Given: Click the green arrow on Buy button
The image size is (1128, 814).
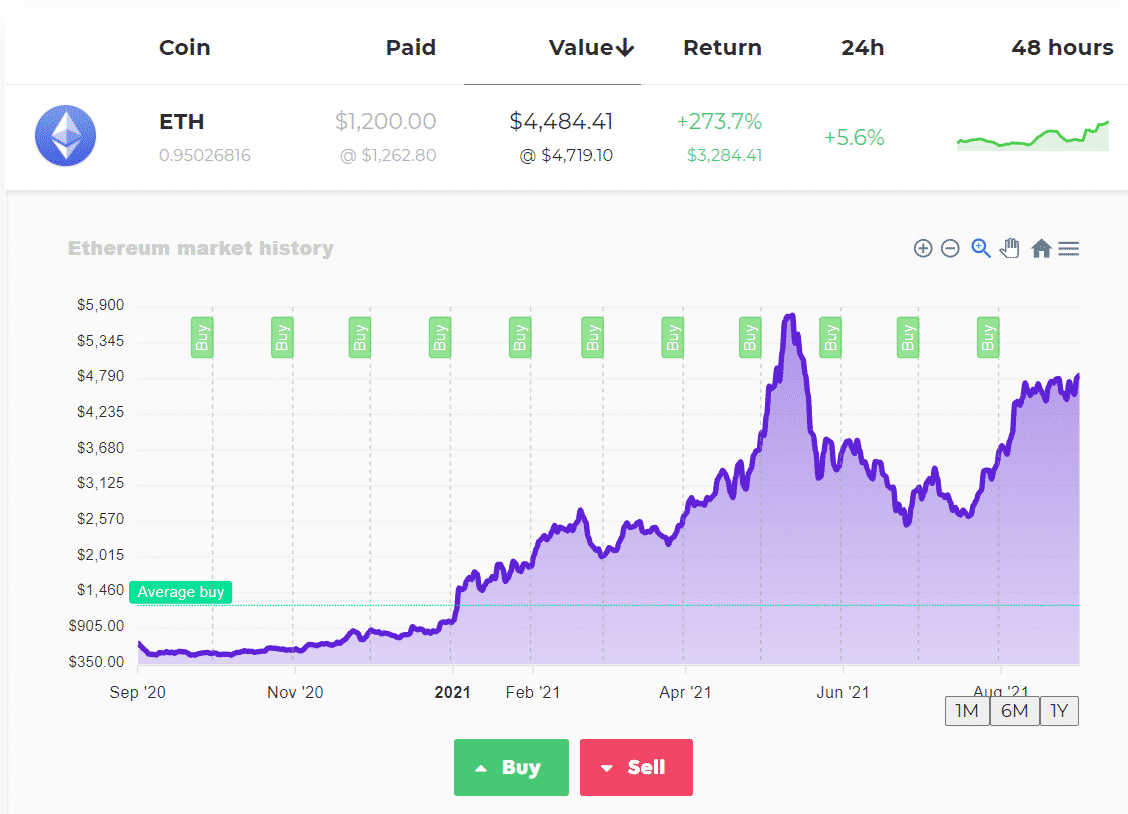Looking at the screenshot, I should tap(481, 768).
